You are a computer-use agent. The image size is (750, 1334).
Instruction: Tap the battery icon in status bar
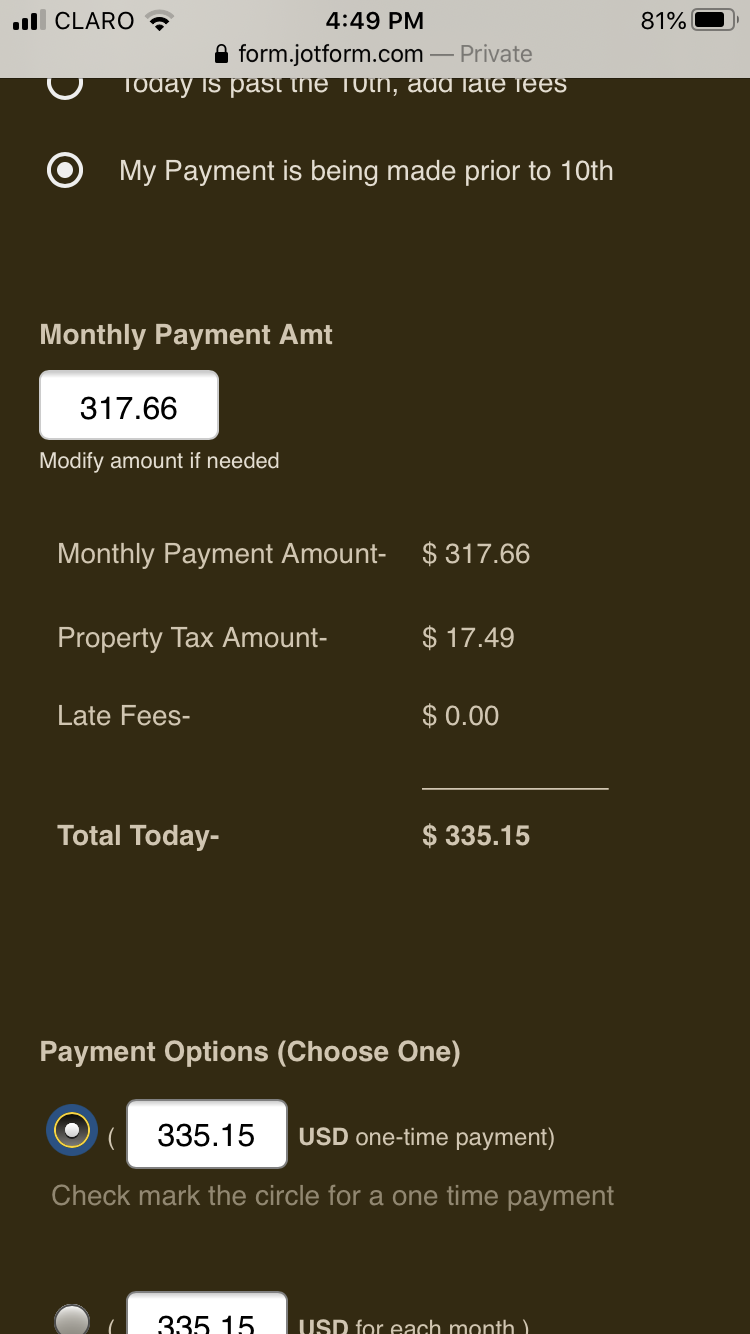pos(714,20)
